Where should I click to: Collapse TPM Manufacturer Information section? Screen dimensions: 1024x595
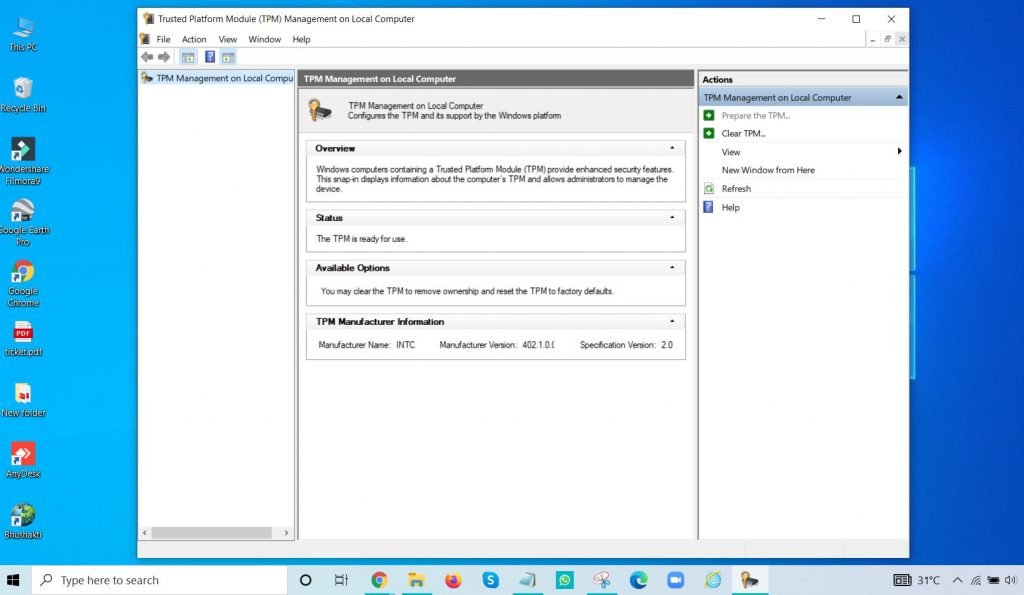click(672, 322)
